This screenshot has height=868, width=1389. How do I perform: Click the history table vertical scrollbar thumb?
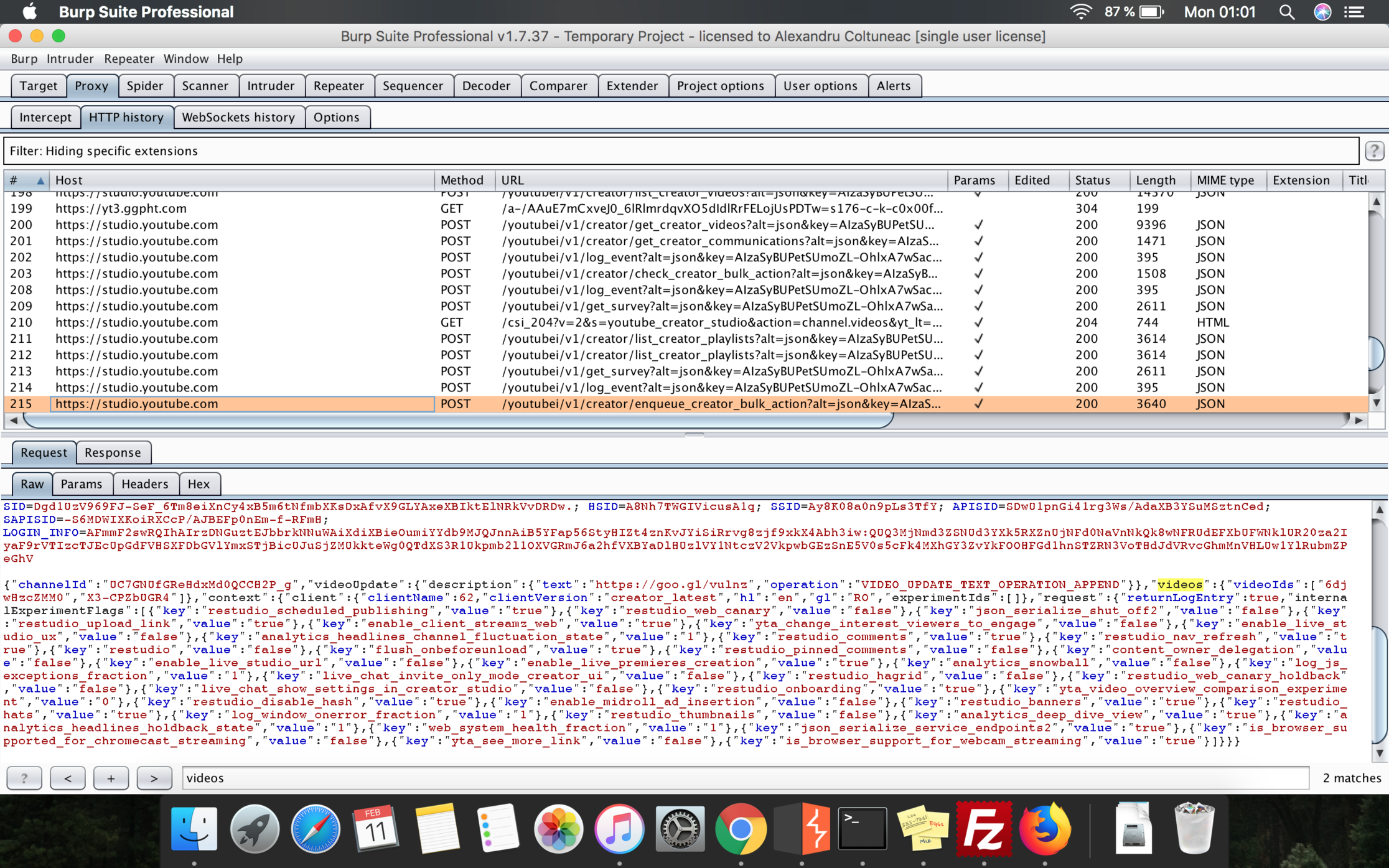(x=1377, y=353)
